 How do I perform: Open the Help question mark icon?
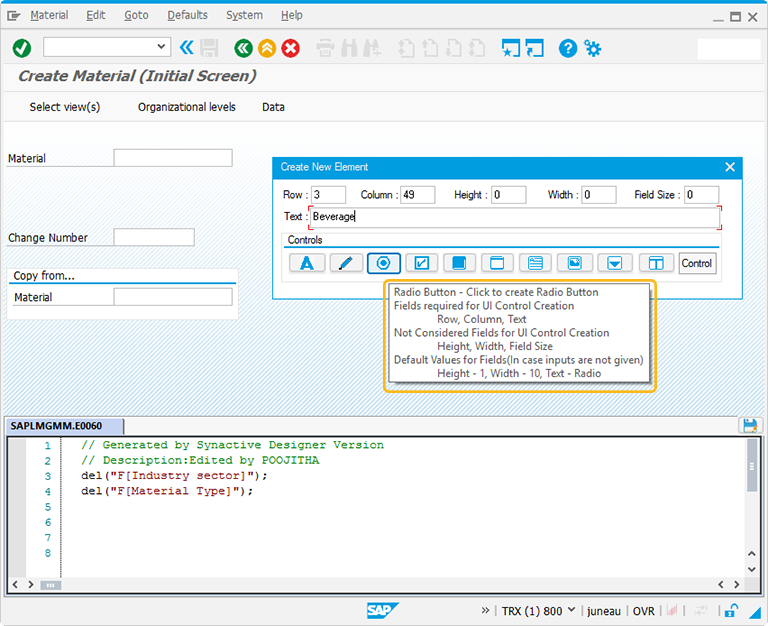point(568,48)
